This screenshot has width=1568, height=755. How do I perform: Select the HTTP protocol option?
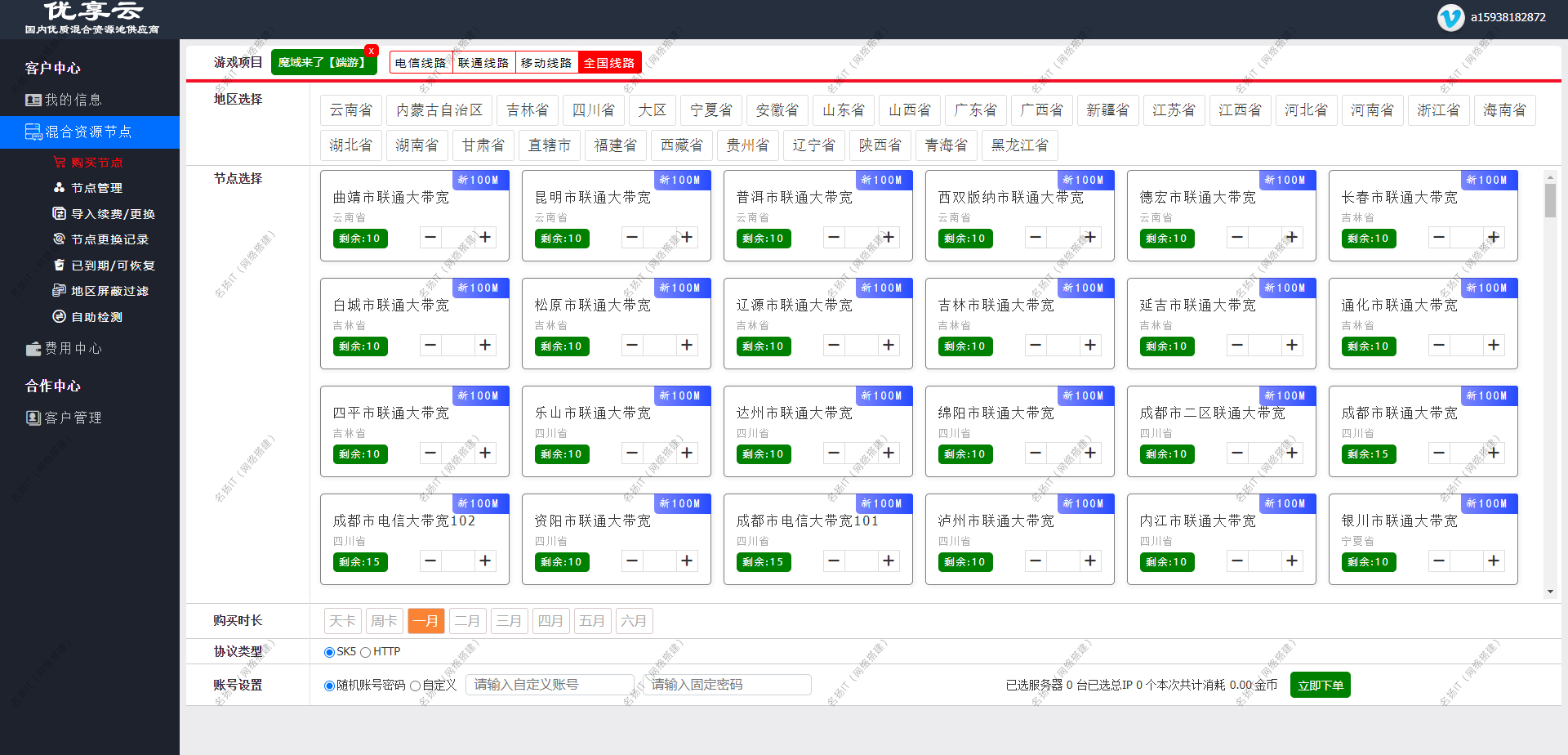click(367, 651)
